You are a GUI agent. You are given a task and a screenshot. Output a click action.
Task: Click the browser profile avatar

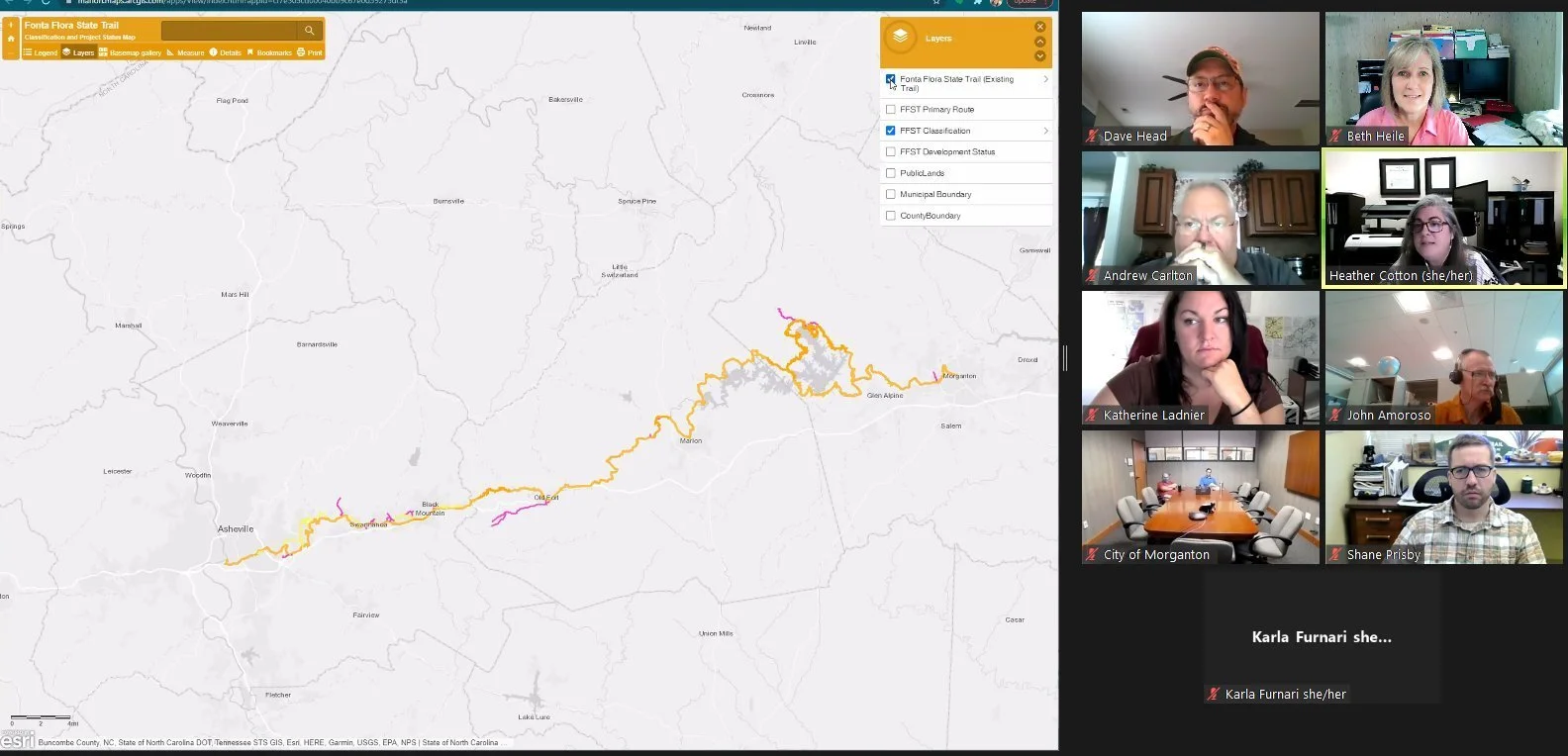tap(995, 2)
